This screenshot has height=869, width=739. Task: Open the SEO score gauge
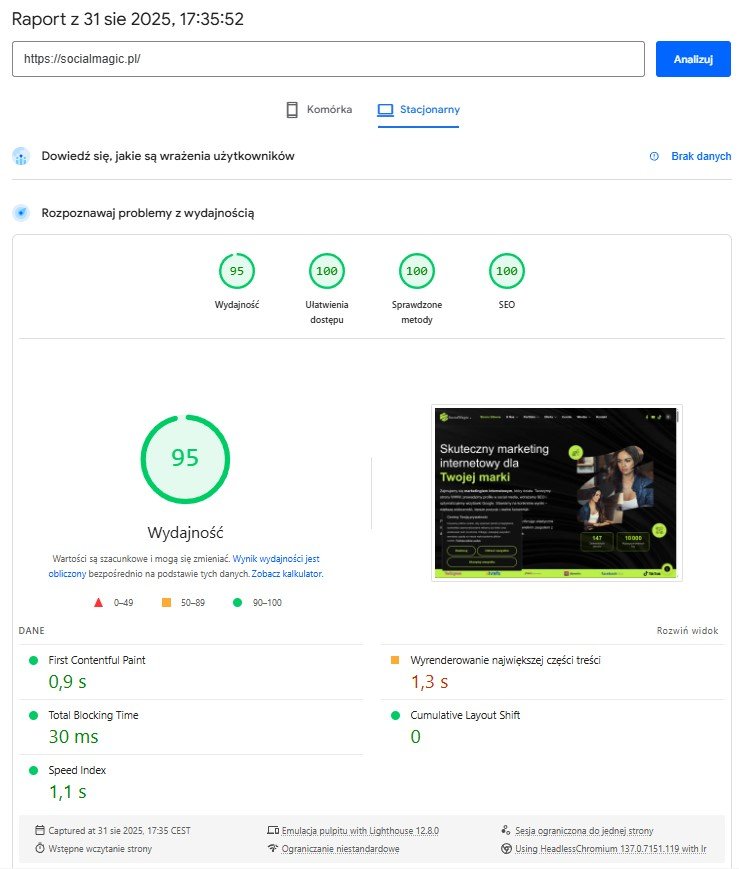507,271
